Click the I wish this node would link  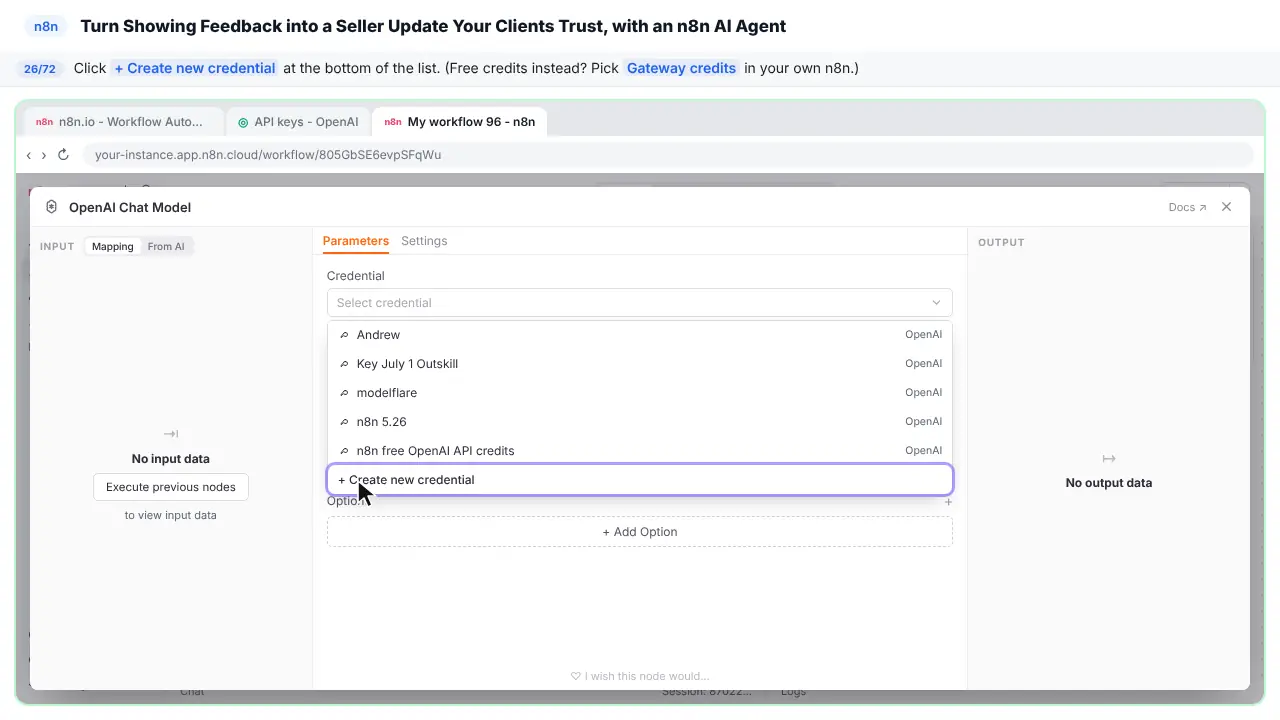pyautogui.click(x=640, y=676)
